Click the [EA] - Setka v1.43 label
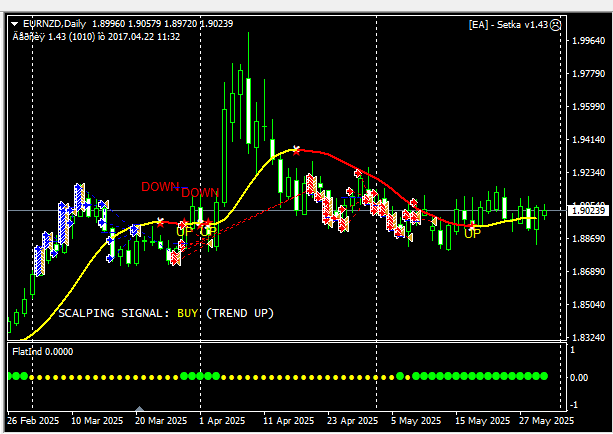Screen dimensions: 613x434 pos(508,25)
